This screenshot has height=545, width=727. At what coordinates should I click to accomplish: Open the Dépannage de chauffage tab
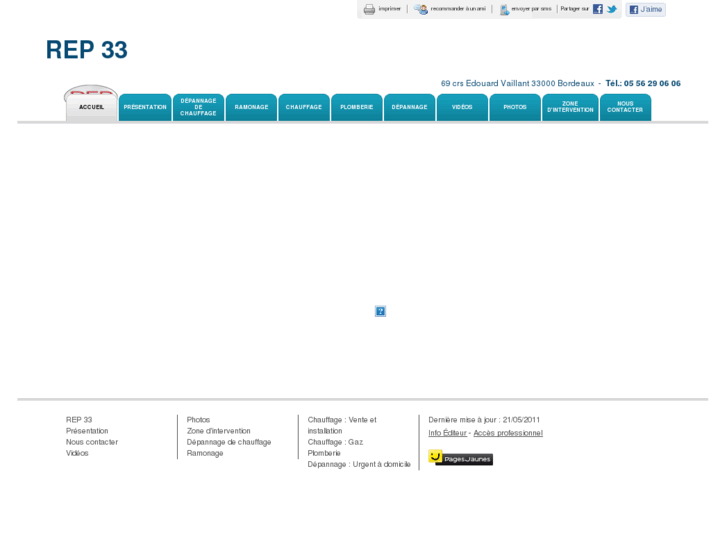[198, 107]
